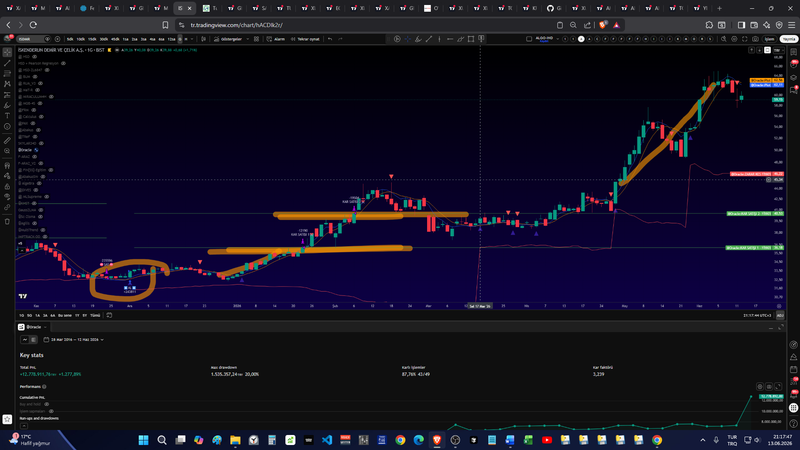Bookmark this page via bookmark icon
The height and width of the screenshot is (450, 800).
(x=165, y=25)
